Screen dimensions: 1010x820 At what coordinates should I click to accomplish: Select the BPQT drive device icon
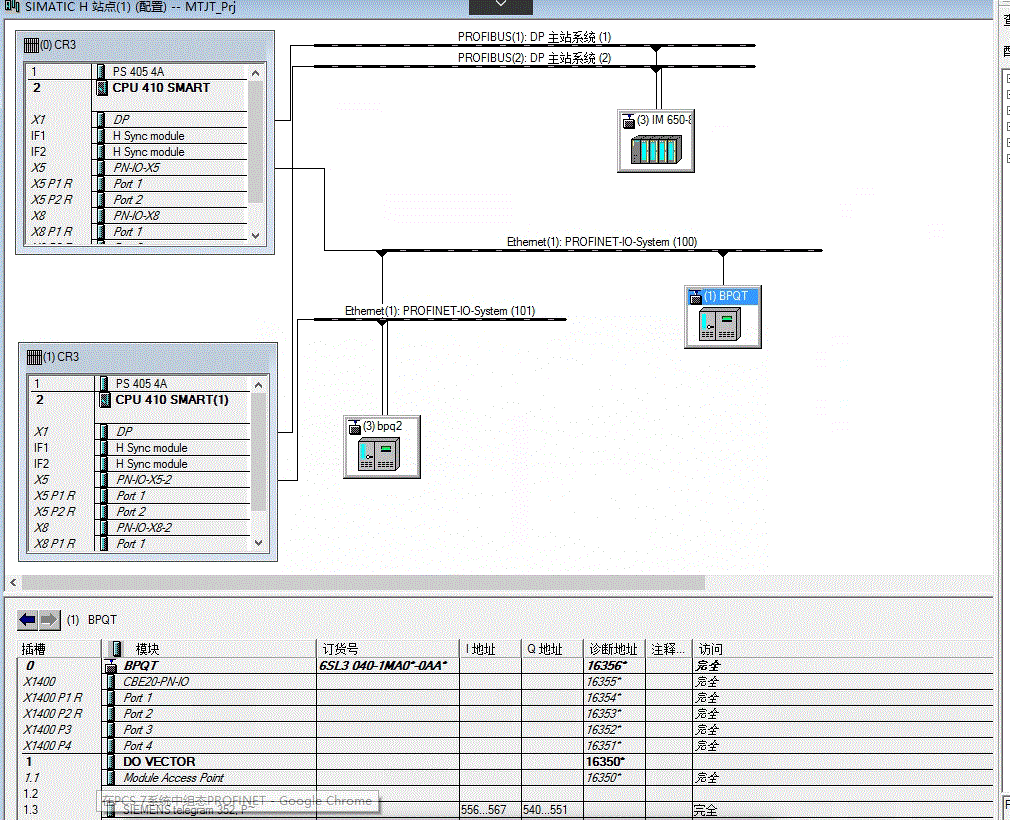tap(720, 324)
